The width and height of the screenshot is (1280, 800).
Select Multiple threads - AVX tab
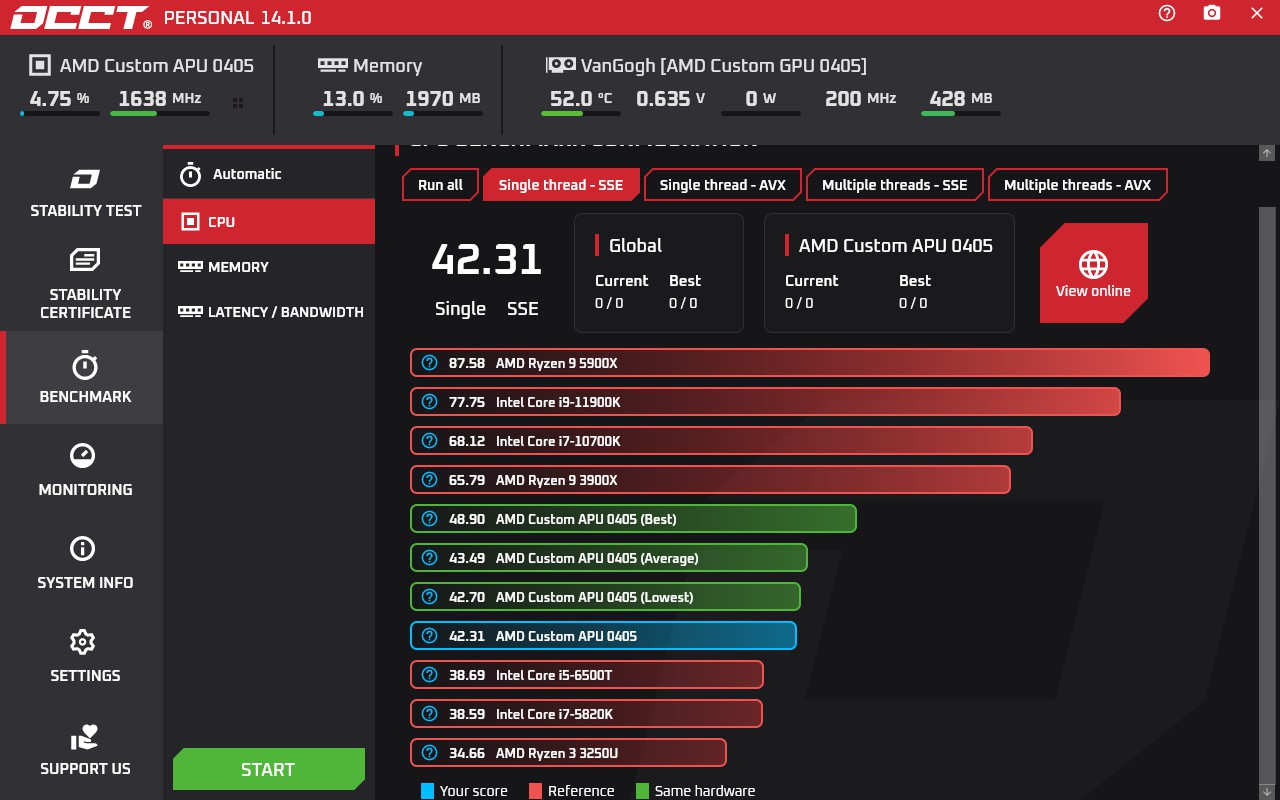[1077, 185]
